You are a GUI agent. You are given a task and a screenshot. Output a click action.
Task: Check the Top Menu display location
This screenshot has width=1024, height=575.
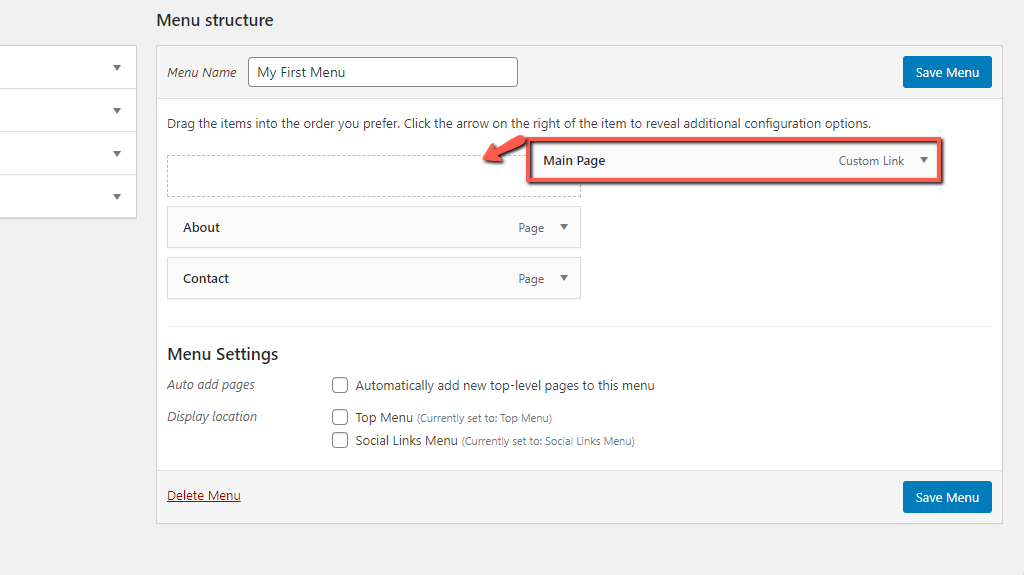[x=340, y=417]
